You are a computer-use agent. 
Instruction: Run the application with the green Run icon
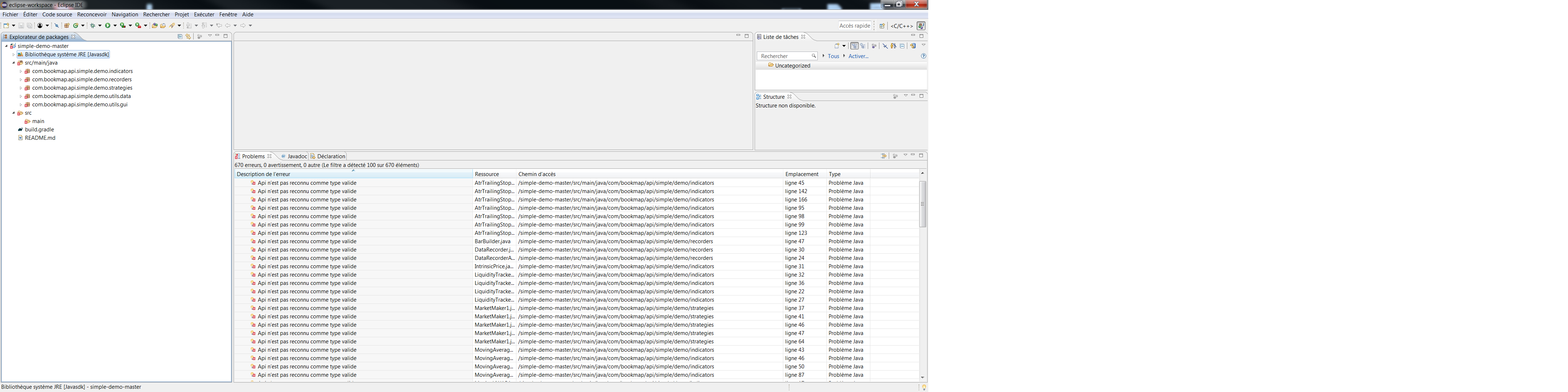[x=108, y=25]
